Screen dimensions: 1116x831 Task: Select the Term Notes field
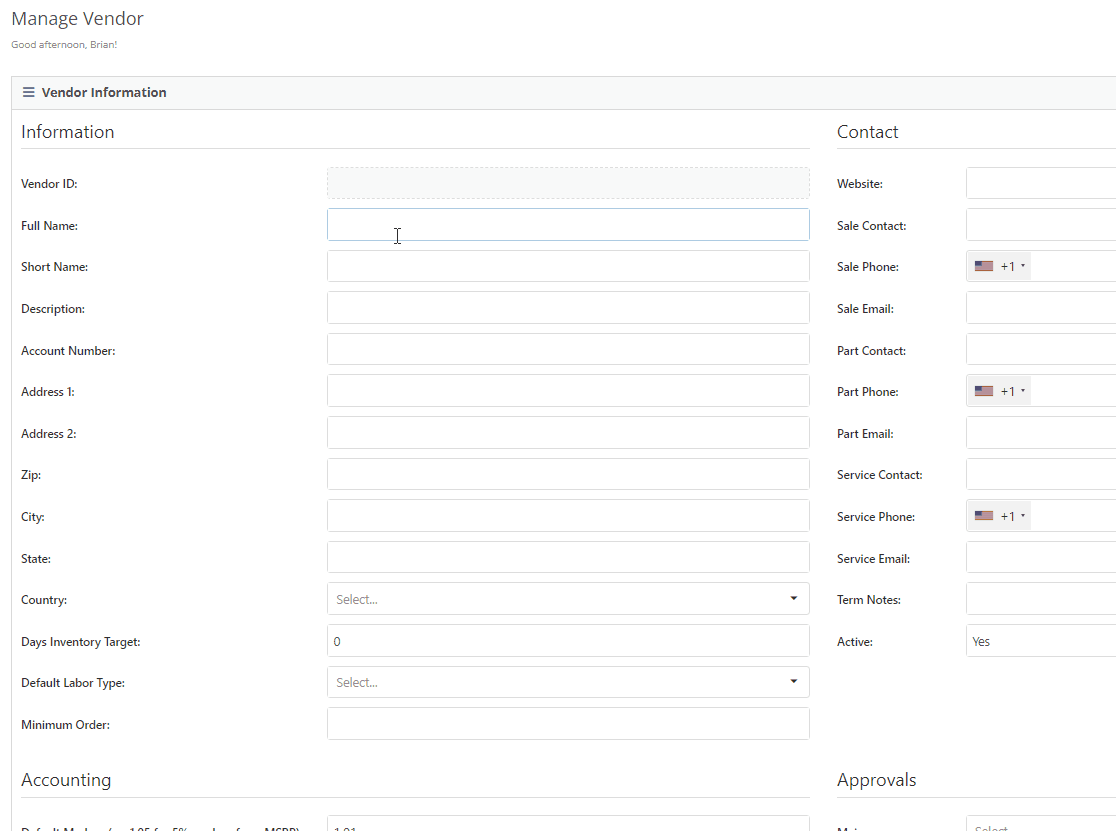(1041, 599)
